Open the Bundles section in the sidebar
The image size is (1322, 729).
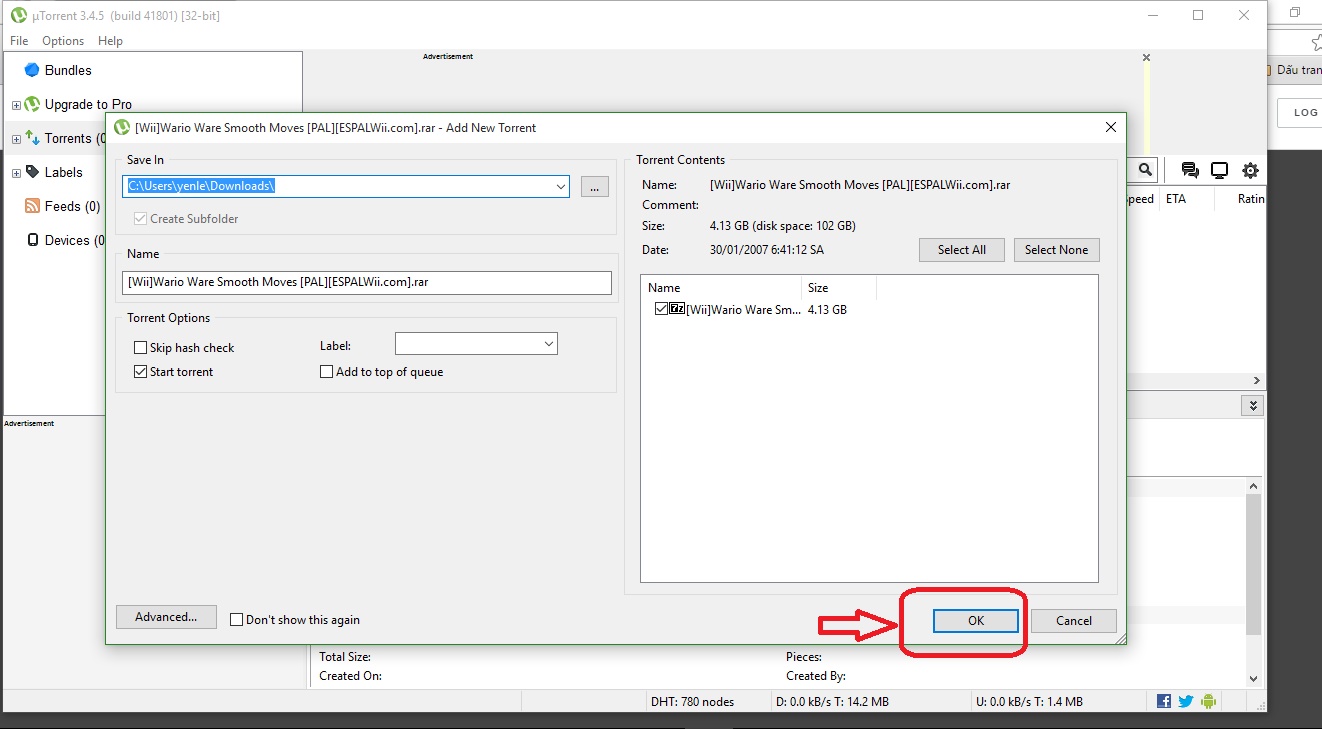tap(68, 70)
